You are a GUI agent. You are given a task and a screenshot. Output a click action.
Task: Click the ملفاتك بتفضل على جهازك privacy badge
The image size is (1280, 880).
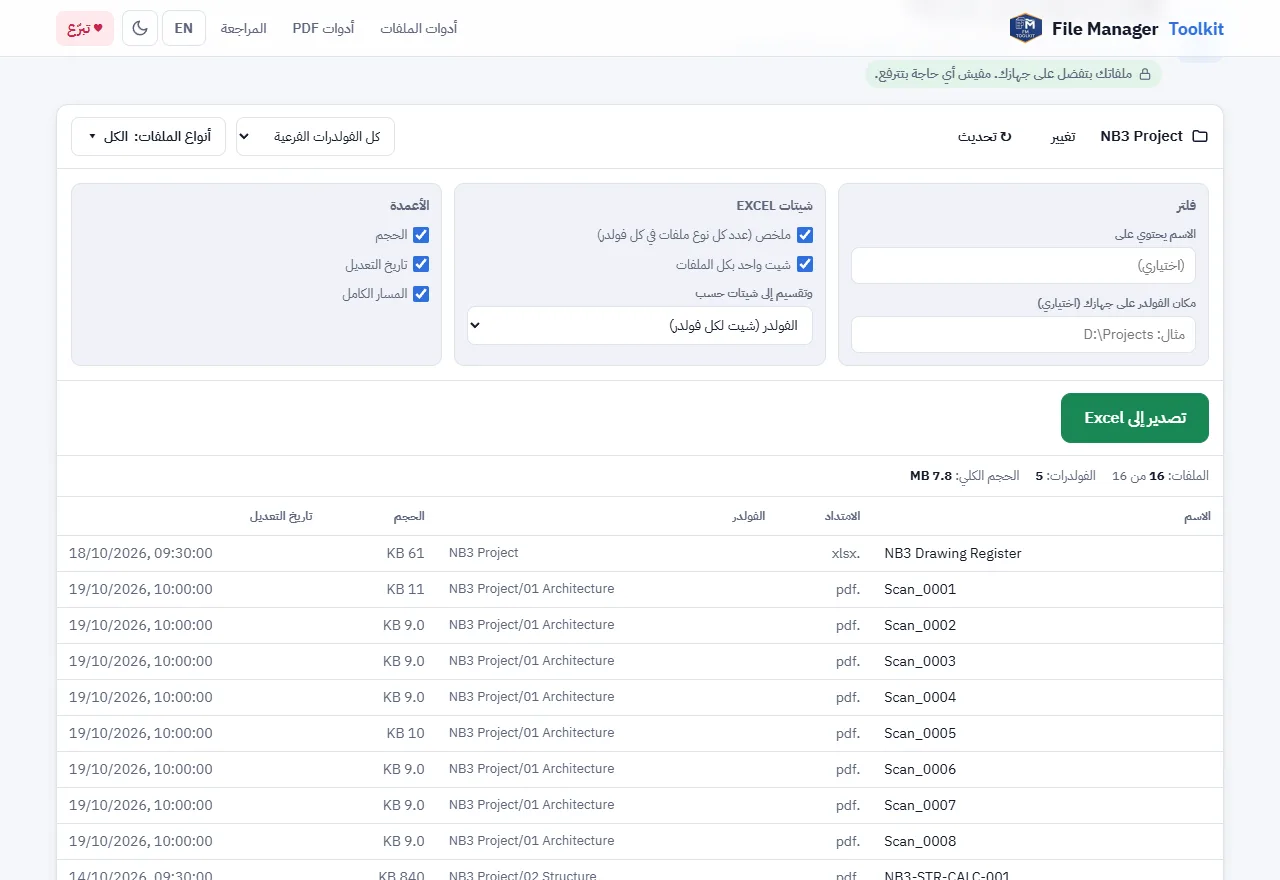[x=1013, y=74]
